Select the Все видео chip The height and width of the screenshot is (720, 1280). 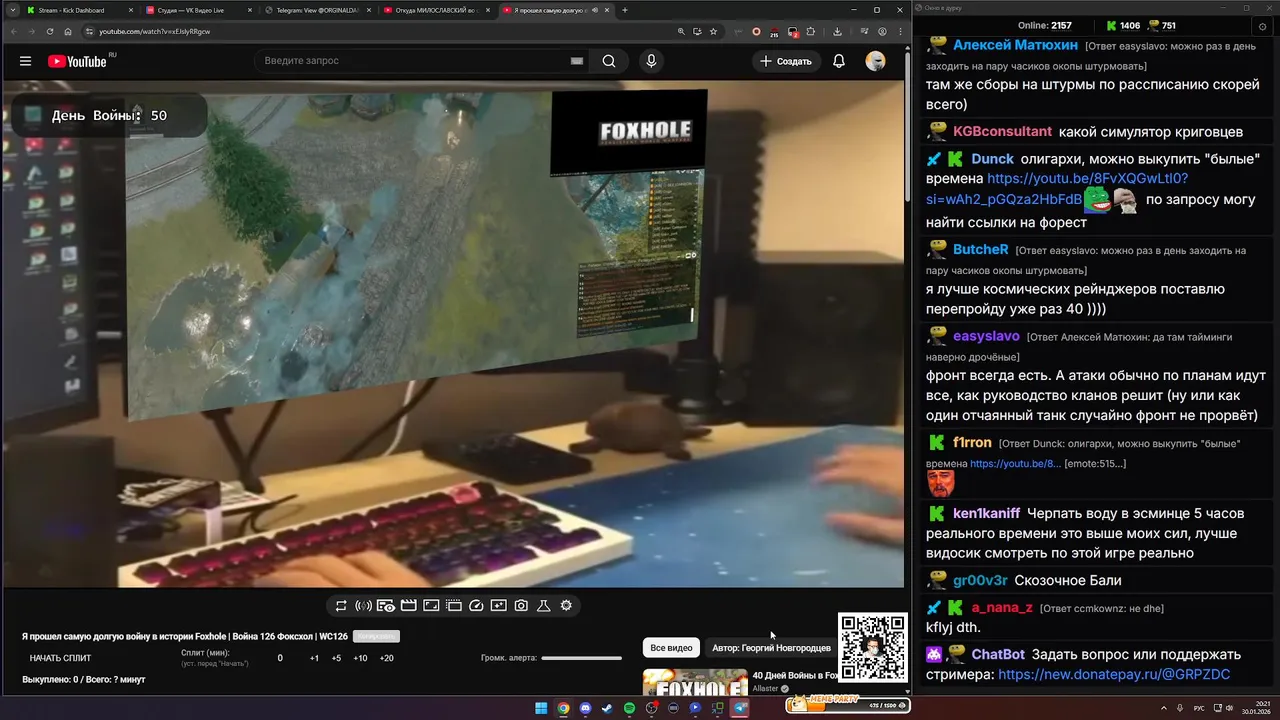point(671,648)
